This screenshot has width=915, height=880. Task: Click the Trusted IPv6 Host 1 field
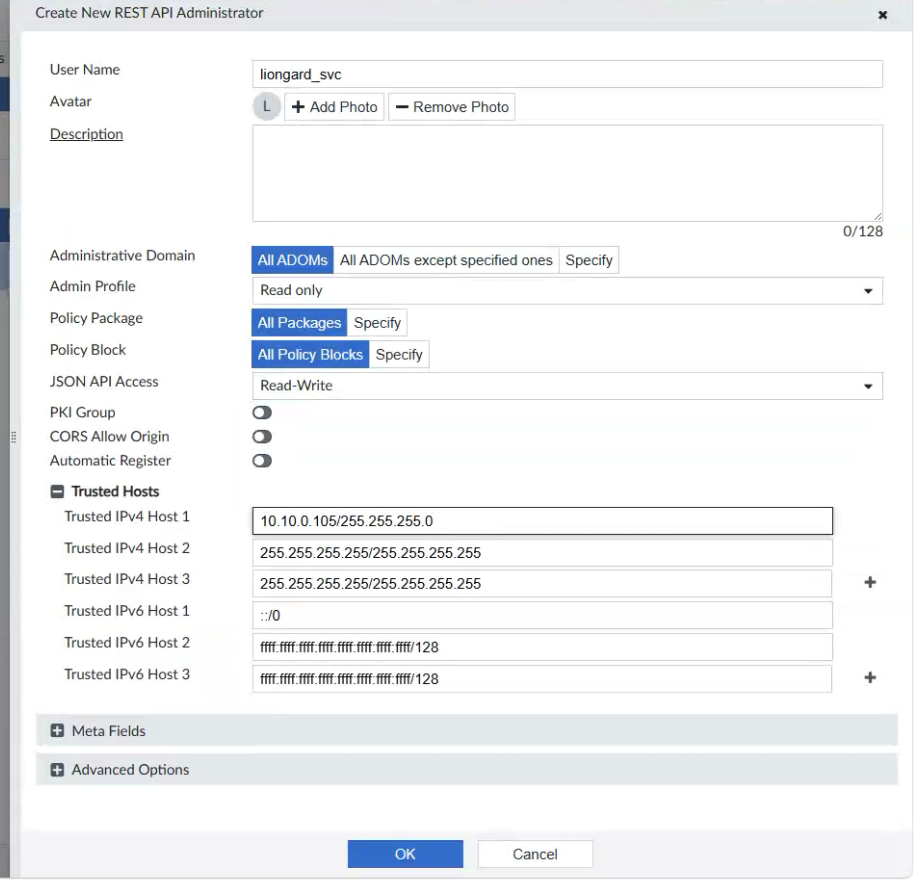coord(542,615)
